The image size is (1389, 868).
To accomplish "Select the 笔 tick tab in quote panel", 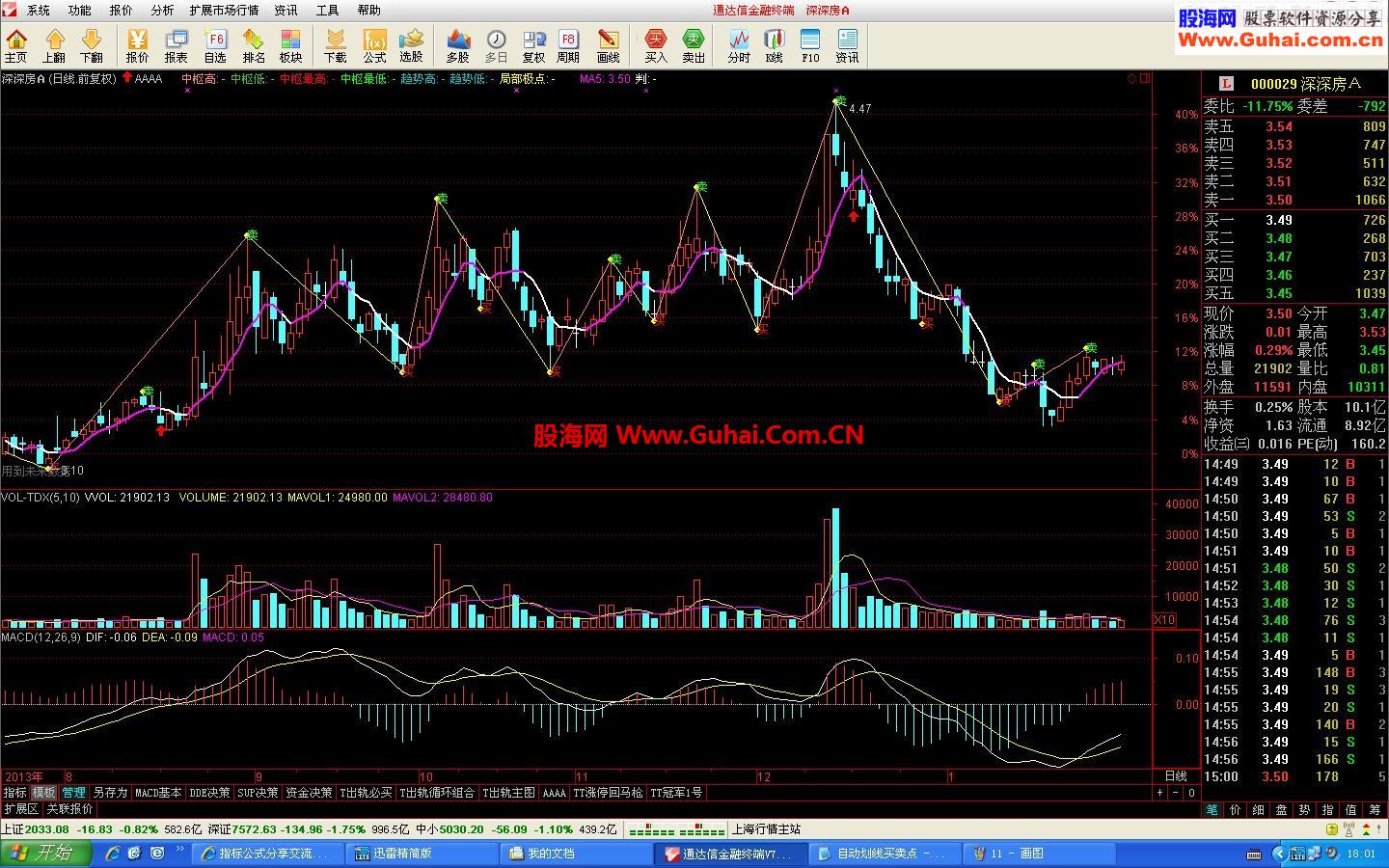I will point(1212,810).
